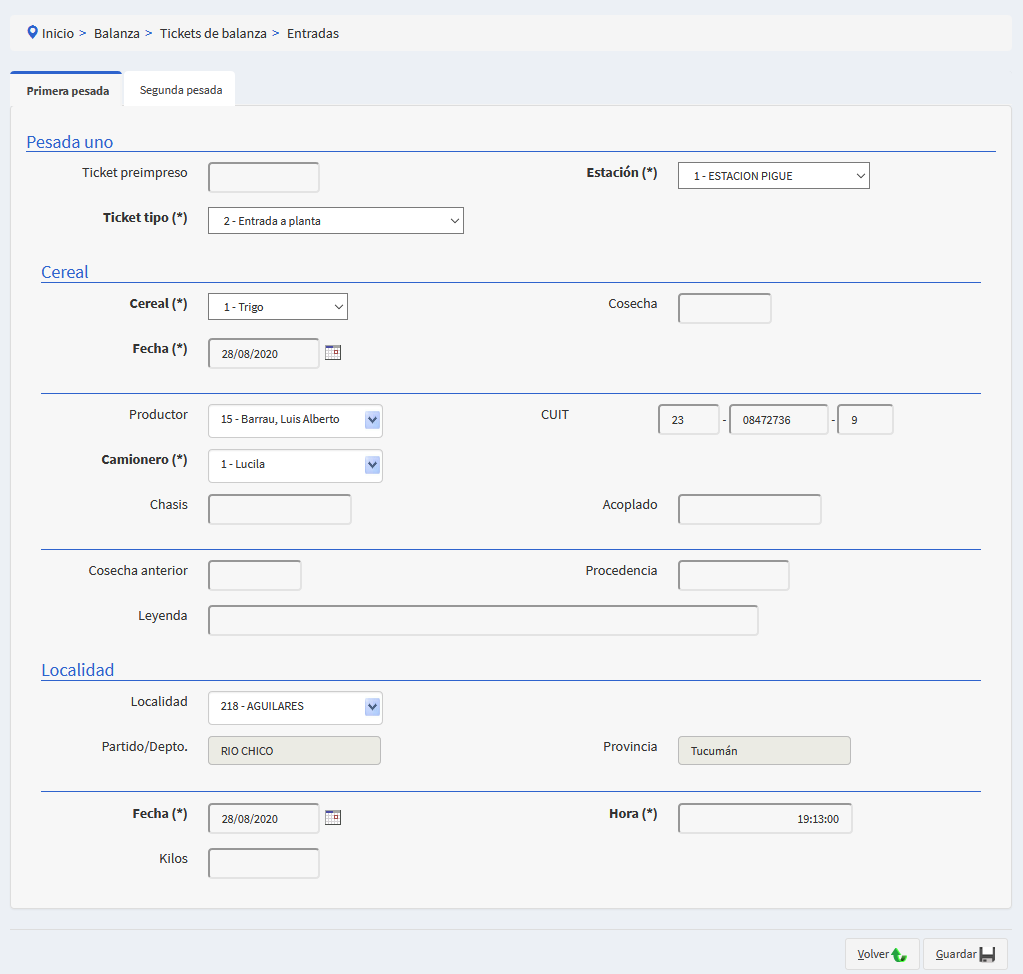
Task: Navigate to Balanza breadcrumb link
Action: click(x=116, y=33)
